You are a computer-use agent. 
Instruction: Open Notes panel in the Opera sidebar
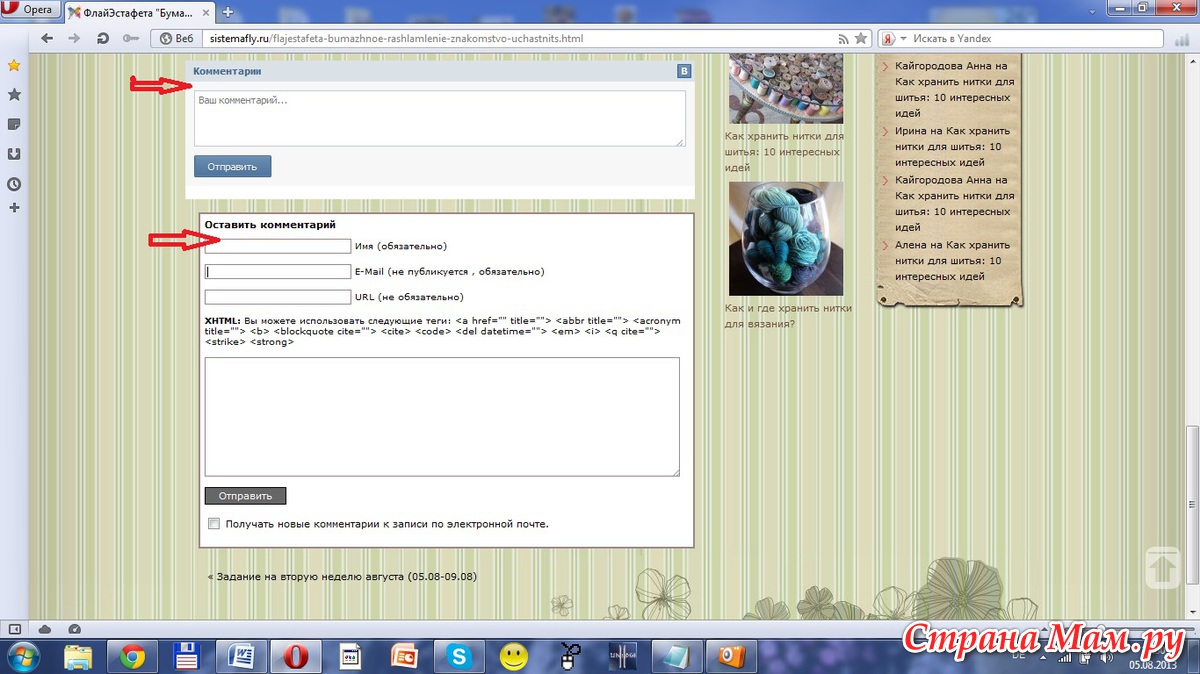click(14, 124)
